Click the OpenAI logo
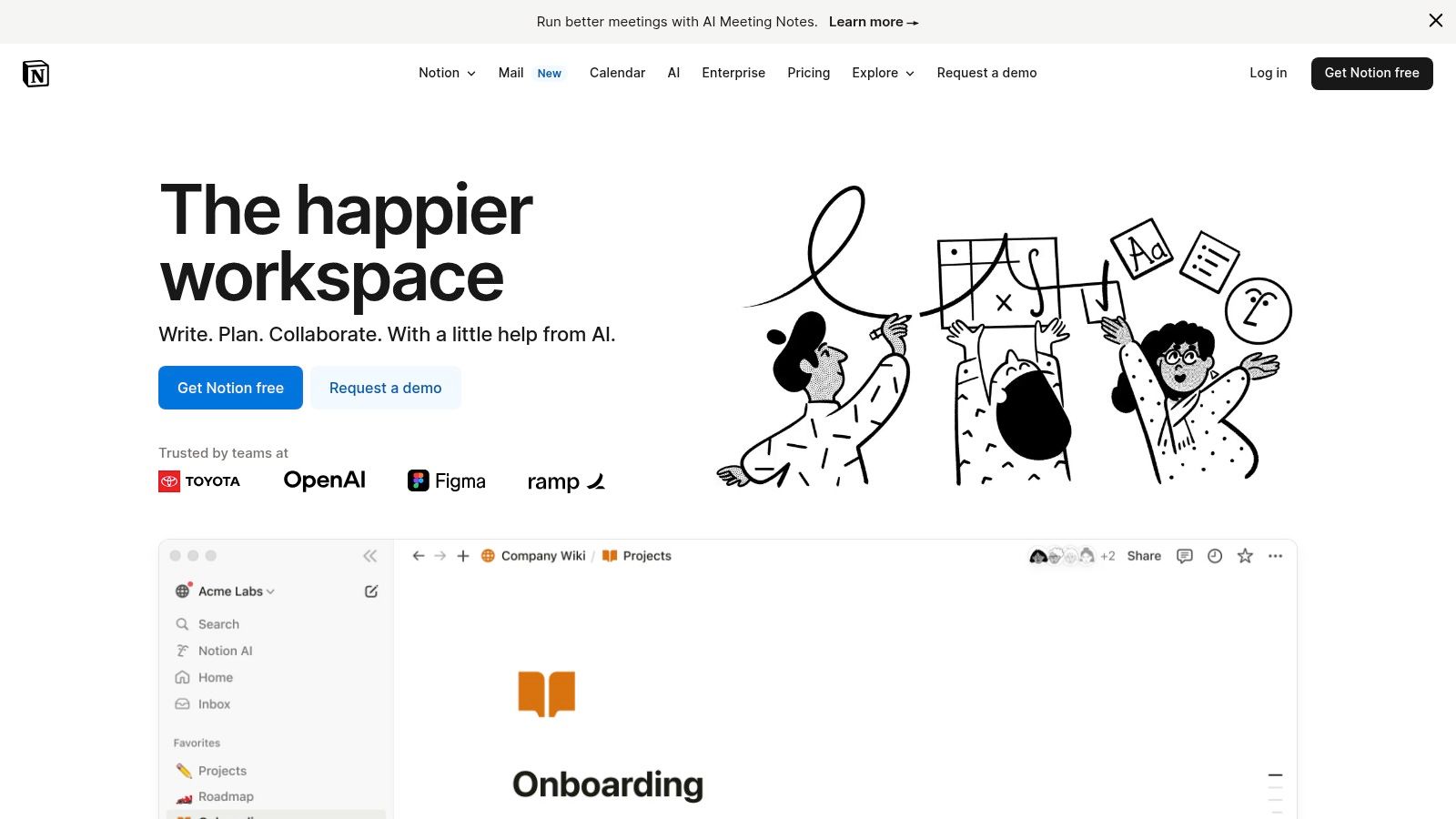The height and width of the screenshot is (819, 1456). point(324,480)
